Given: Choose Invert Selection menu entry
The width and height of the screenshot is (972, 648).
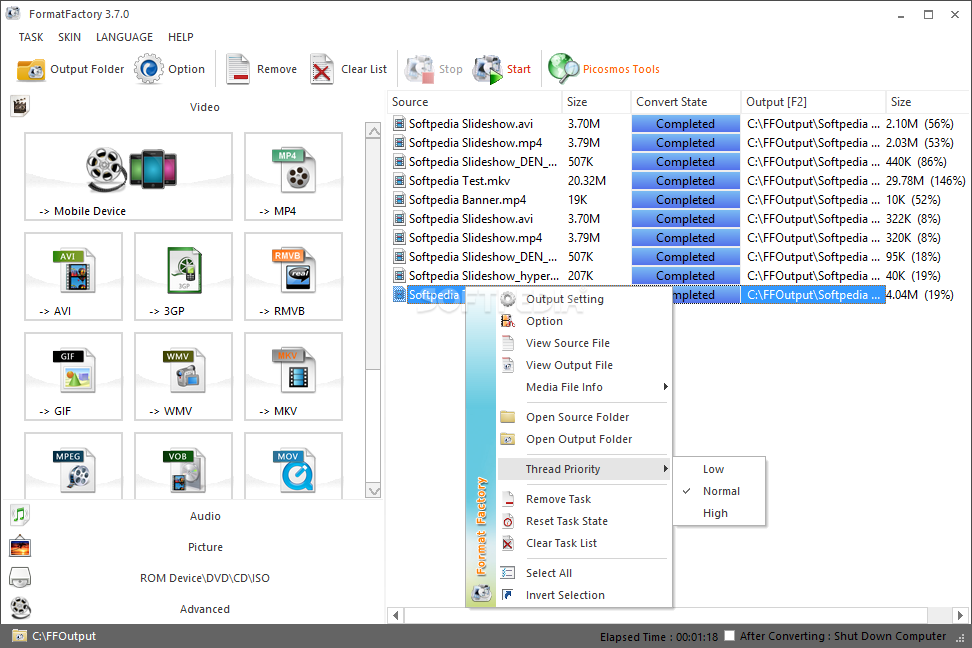Looking at the screenshot, I should [x=584, y=595].
